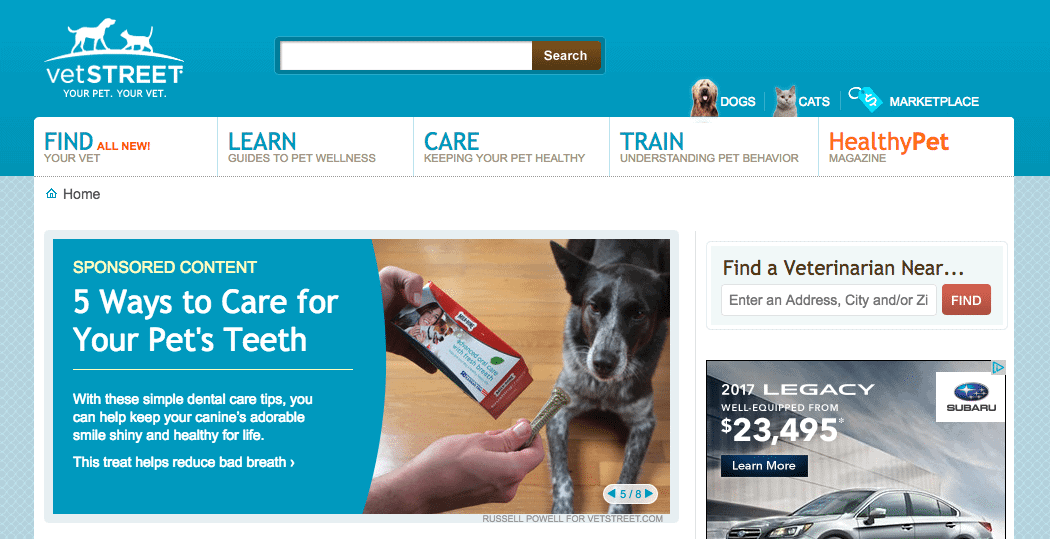Open the TRAIN pet behavior menu
Screen dimensions: 1050x539
[714, 147]
